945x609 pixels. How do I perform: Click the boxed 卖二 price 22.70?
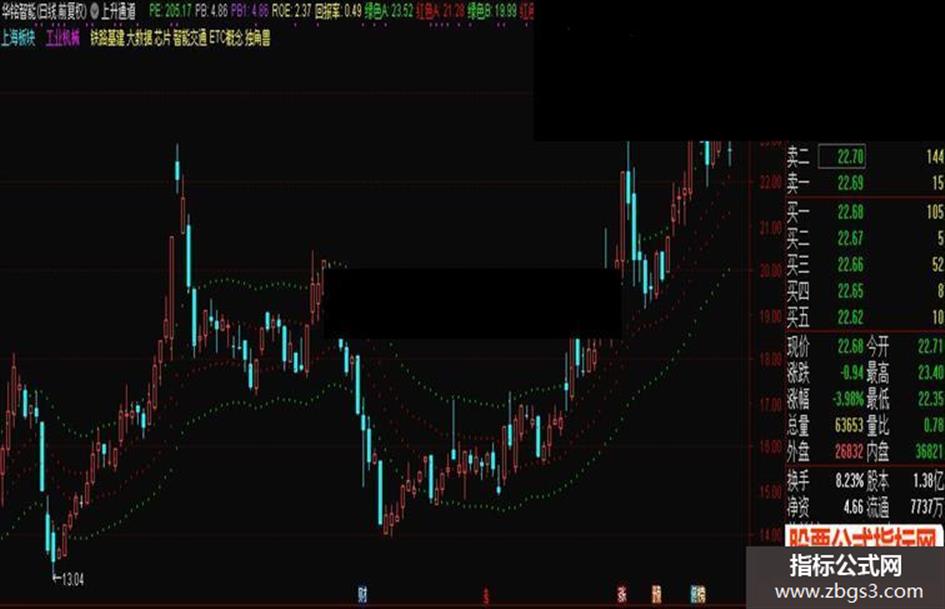click(842, 157)
